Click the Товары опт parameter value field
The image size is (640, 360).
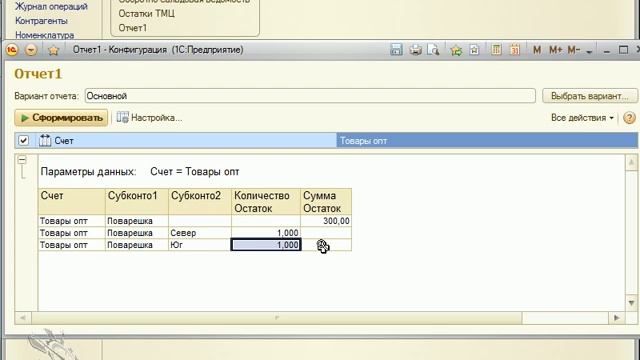point(487,141)
